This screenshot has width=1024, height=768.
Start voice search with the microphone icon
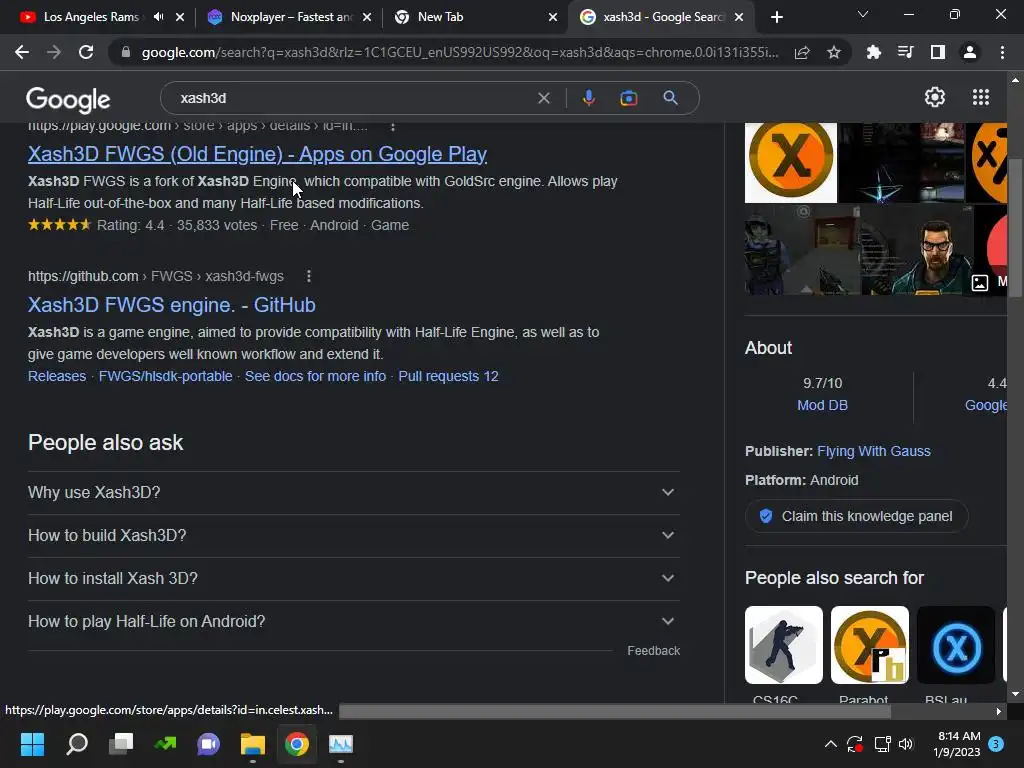tap(588, 98)
